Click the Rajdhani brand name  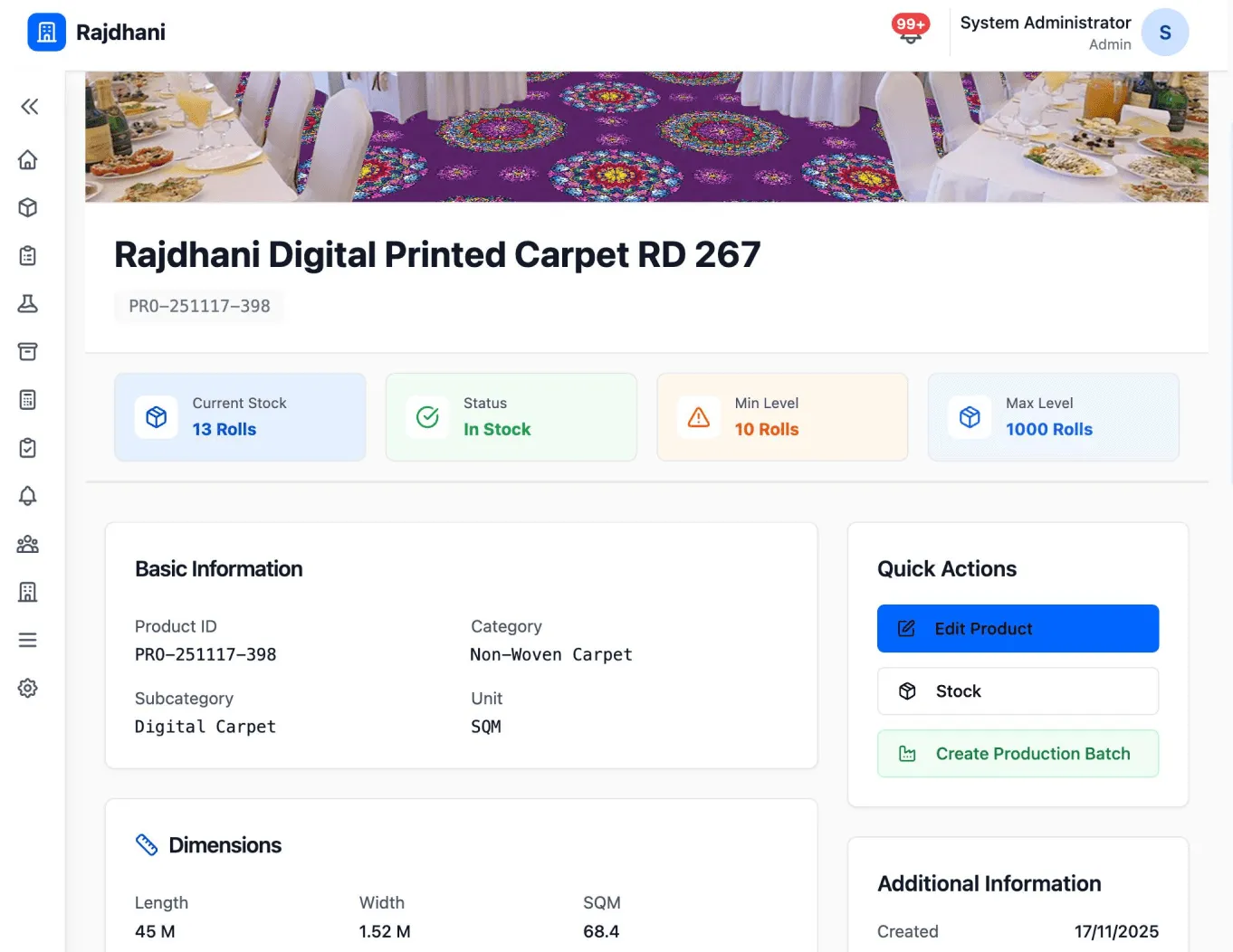tap(120, 33)
